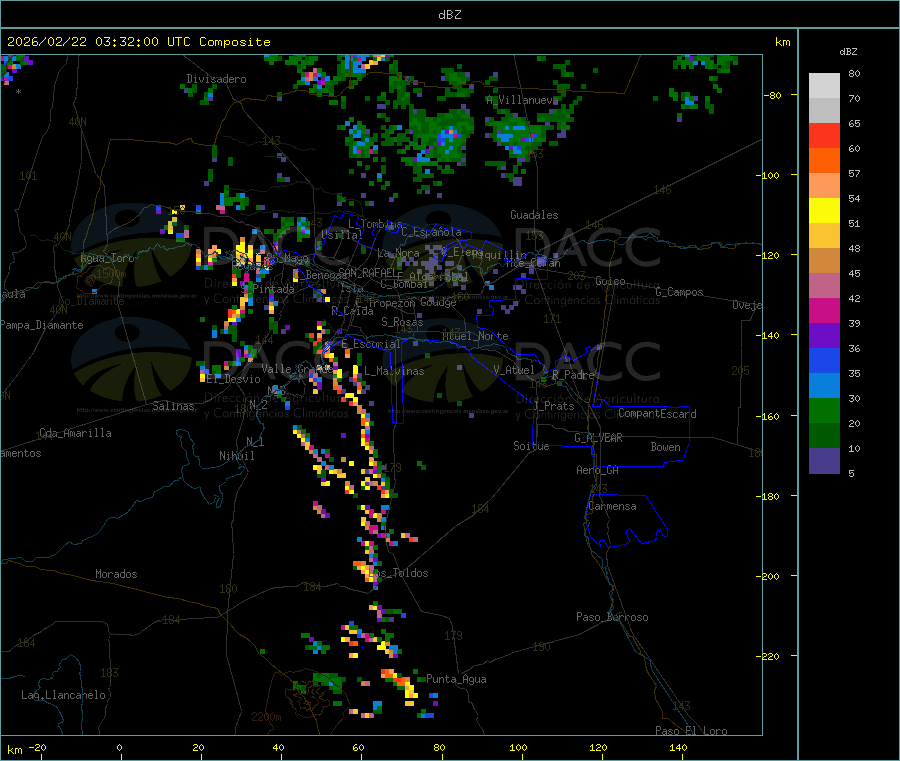This screenshot has height=761, width=900.
Task: Select the 'G_ALVEAR' label
Action: [598, 438]
